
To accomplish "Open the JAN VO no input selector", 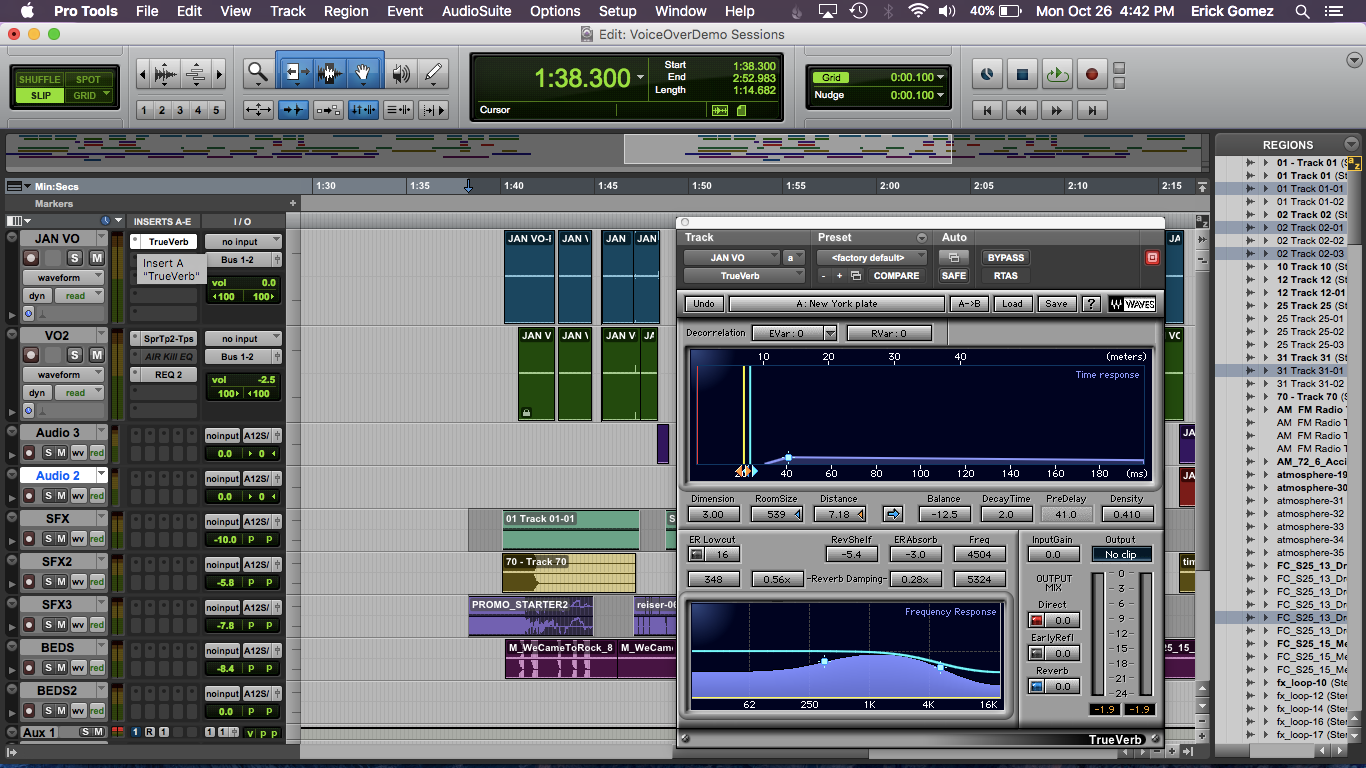I will 244,242.
